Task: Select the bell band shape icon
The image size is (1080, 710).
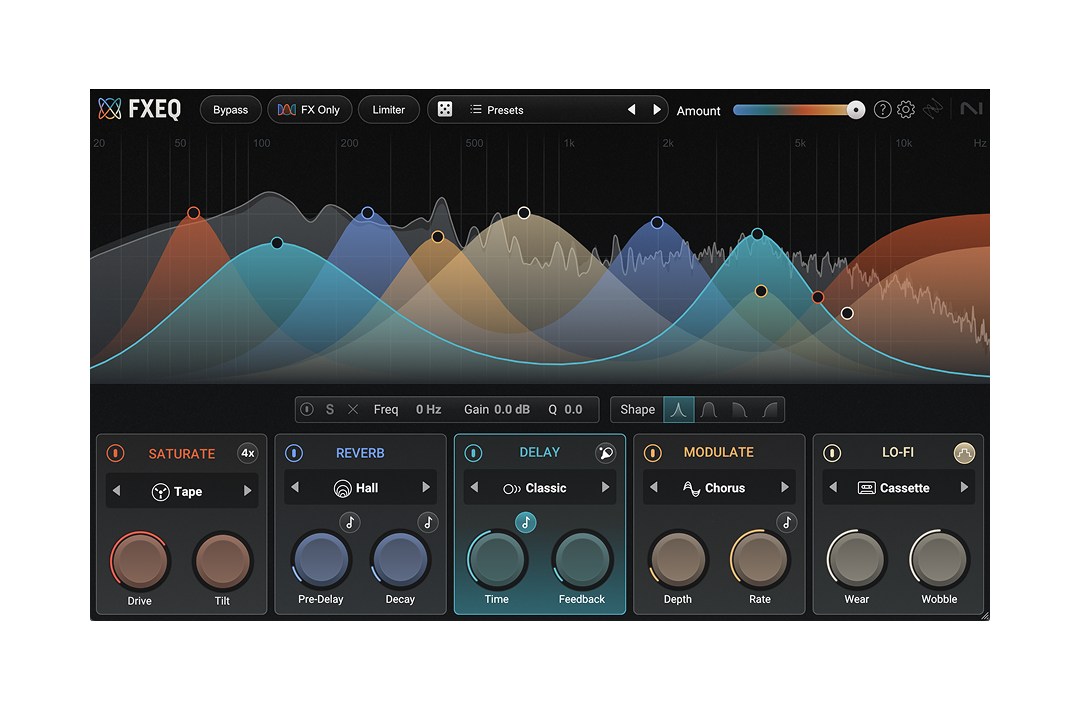Action: tap(678, 410)
